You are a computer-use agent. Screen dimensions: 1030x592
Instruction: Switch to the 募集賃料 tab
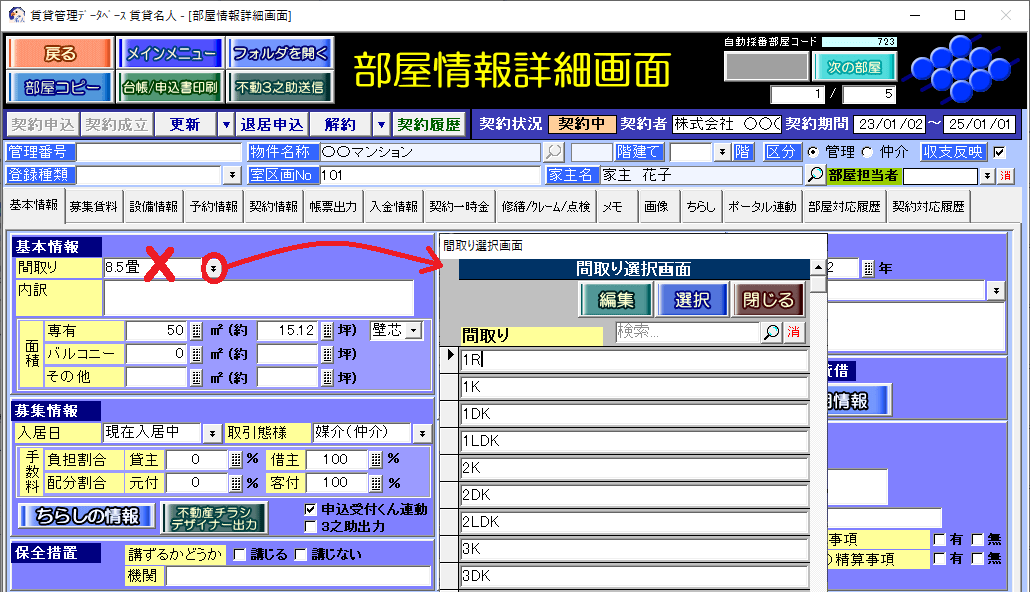[94, 207]
